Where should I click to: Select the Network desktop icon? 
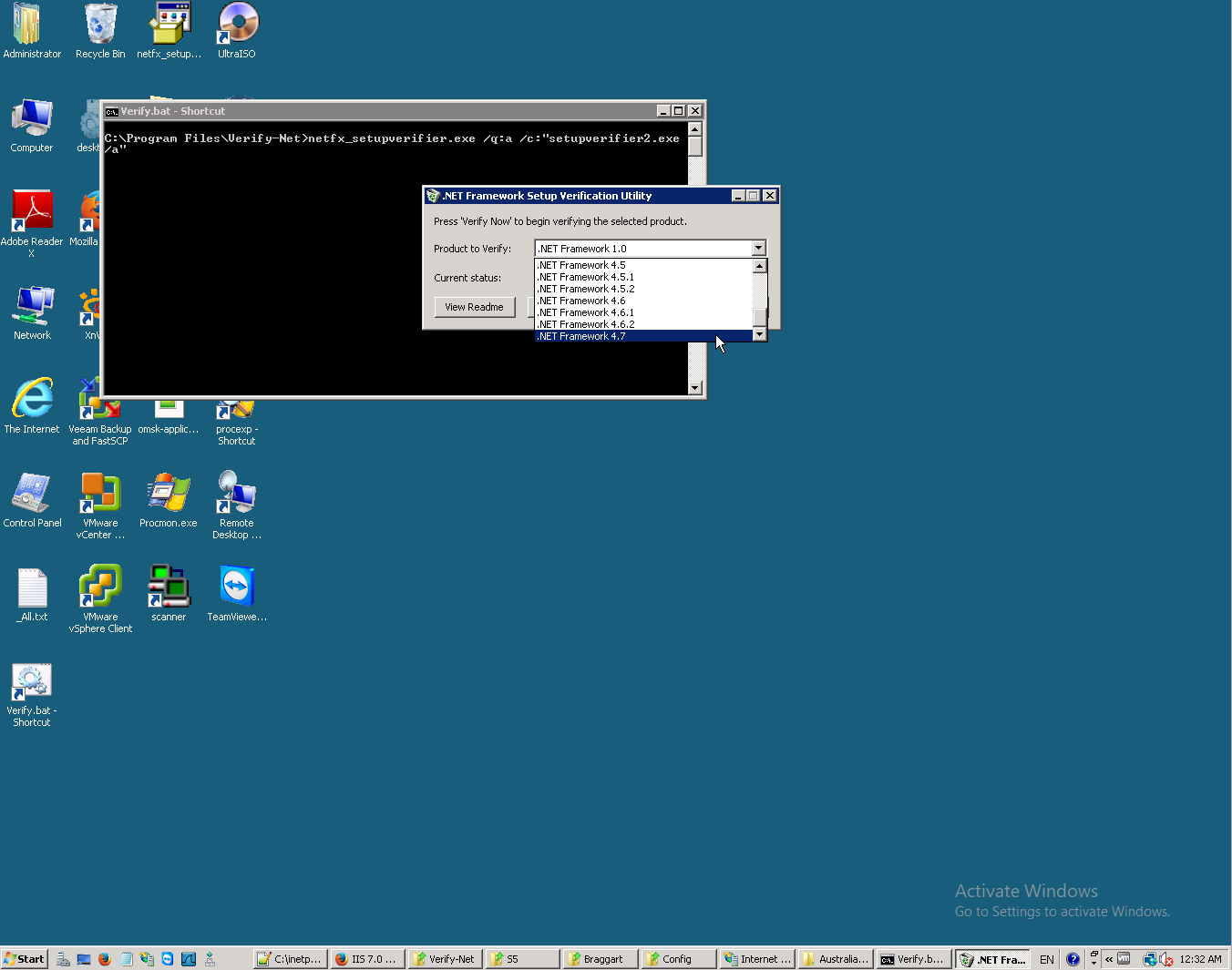pyautogui.click(x=32, y=313)
